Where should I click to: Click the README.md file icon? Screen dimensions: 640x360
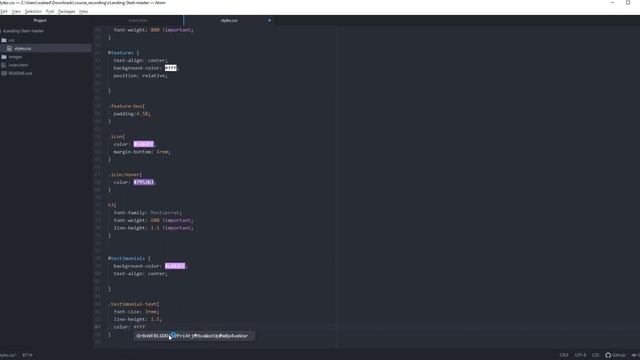tap(4, 73)
